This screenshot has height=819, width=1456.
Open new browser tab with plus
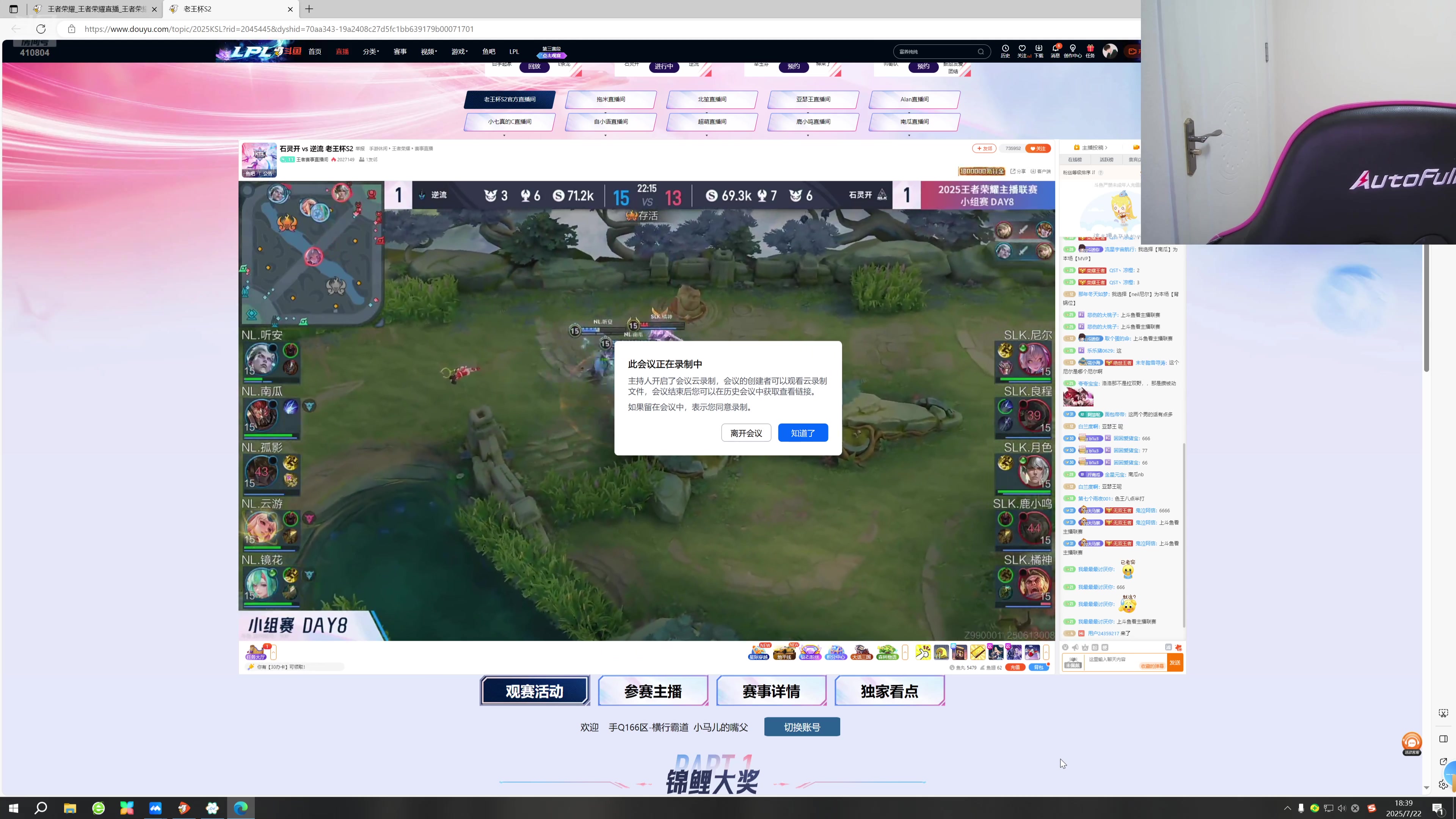coord(309,9)
